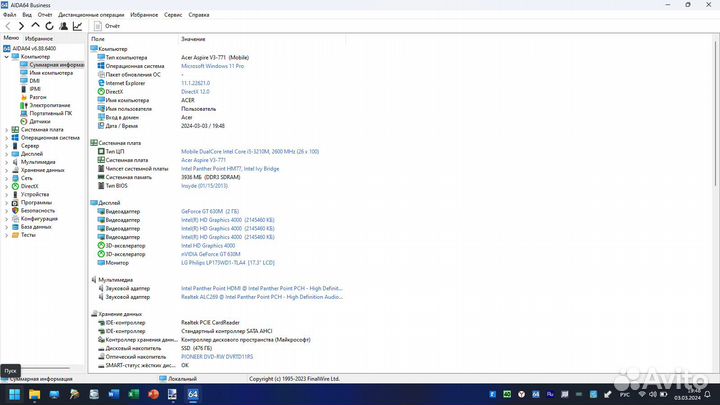Expand the Системная плата tree node

pos(6,130)
